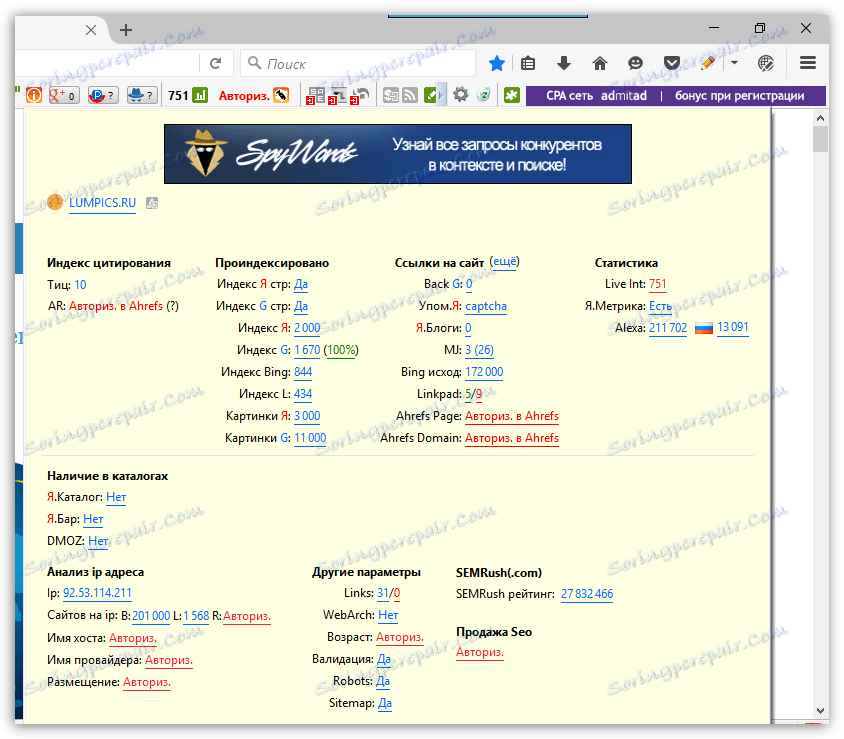Click the pencil highlighter toolbar icon
Viewport: 844px width, 739px height.
click(x=708, y=64)
